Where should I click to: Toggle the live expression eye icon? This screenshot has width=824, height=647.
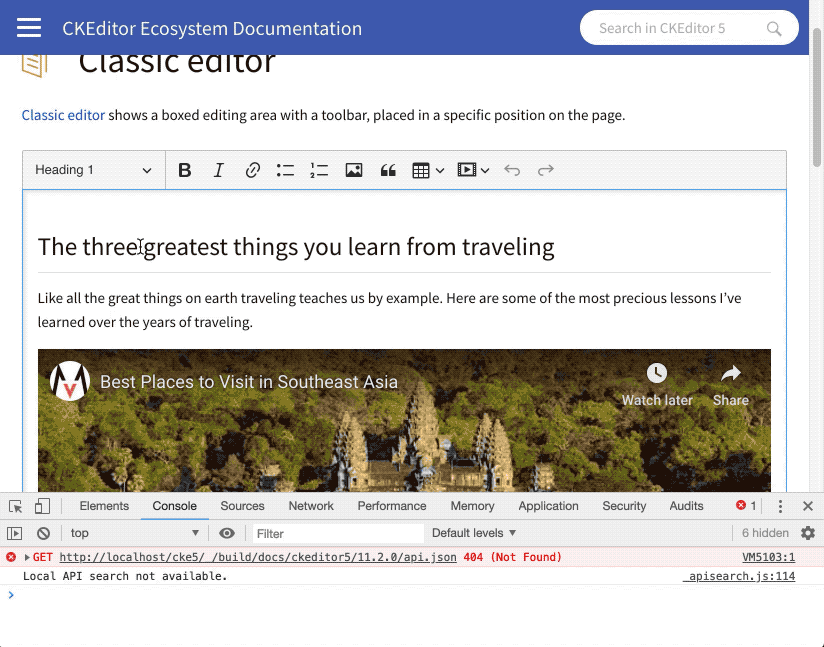pyautogui.click(x=227, y=533)
